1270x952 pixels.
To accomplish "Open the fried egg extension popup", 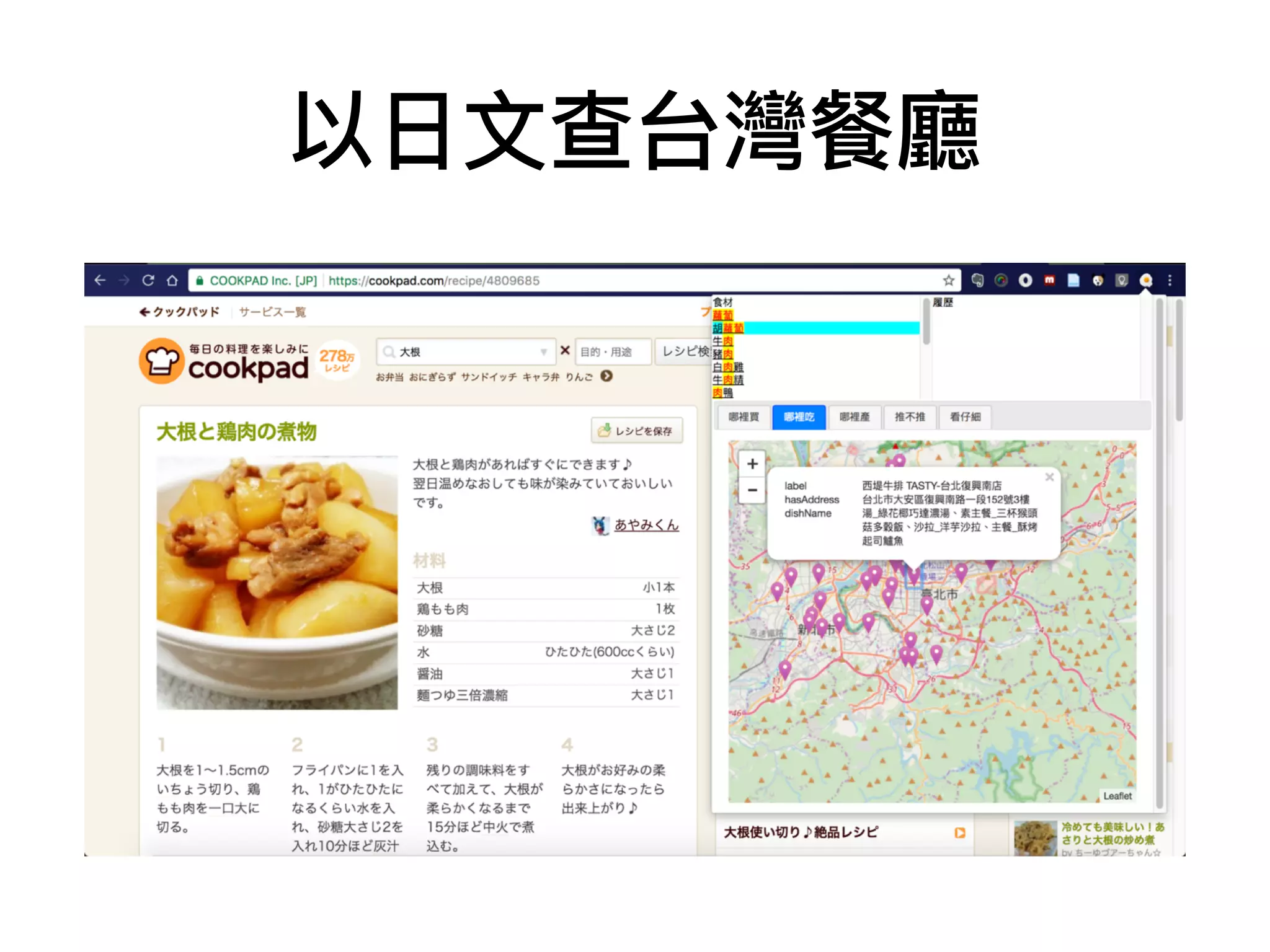I will [1146, 281].
